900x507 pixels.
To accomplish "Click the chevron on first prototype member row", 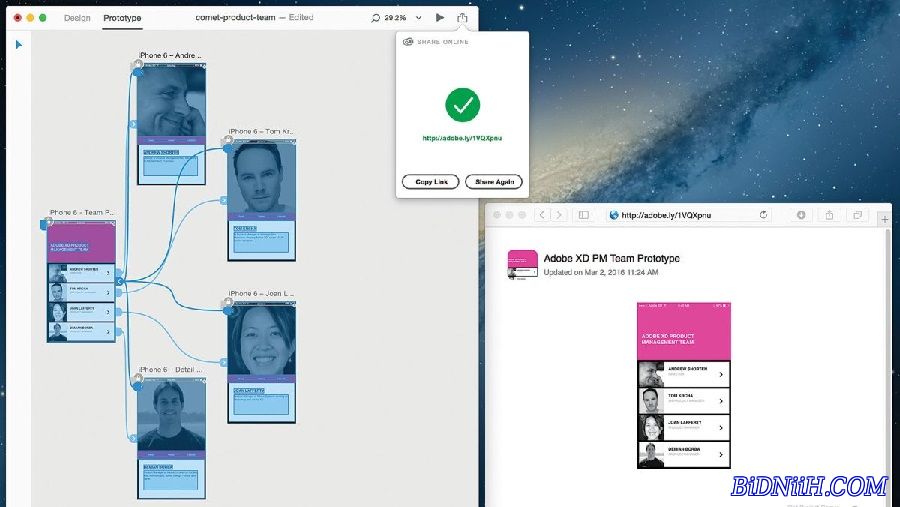I will pyautogui.click(x=721, y=374).
